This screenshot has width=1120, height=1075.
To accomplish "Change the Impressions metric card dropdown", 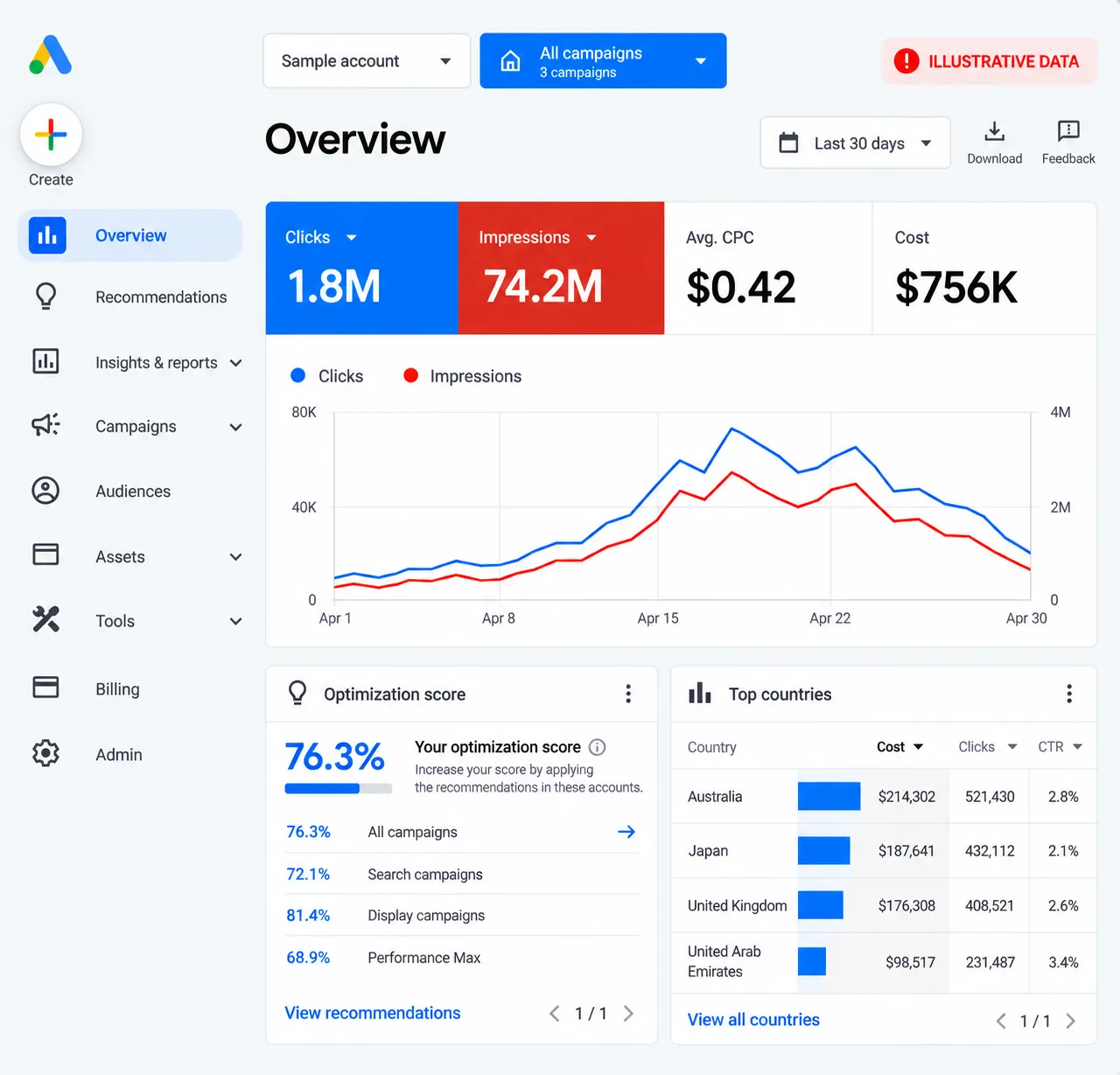I will 591,238.
